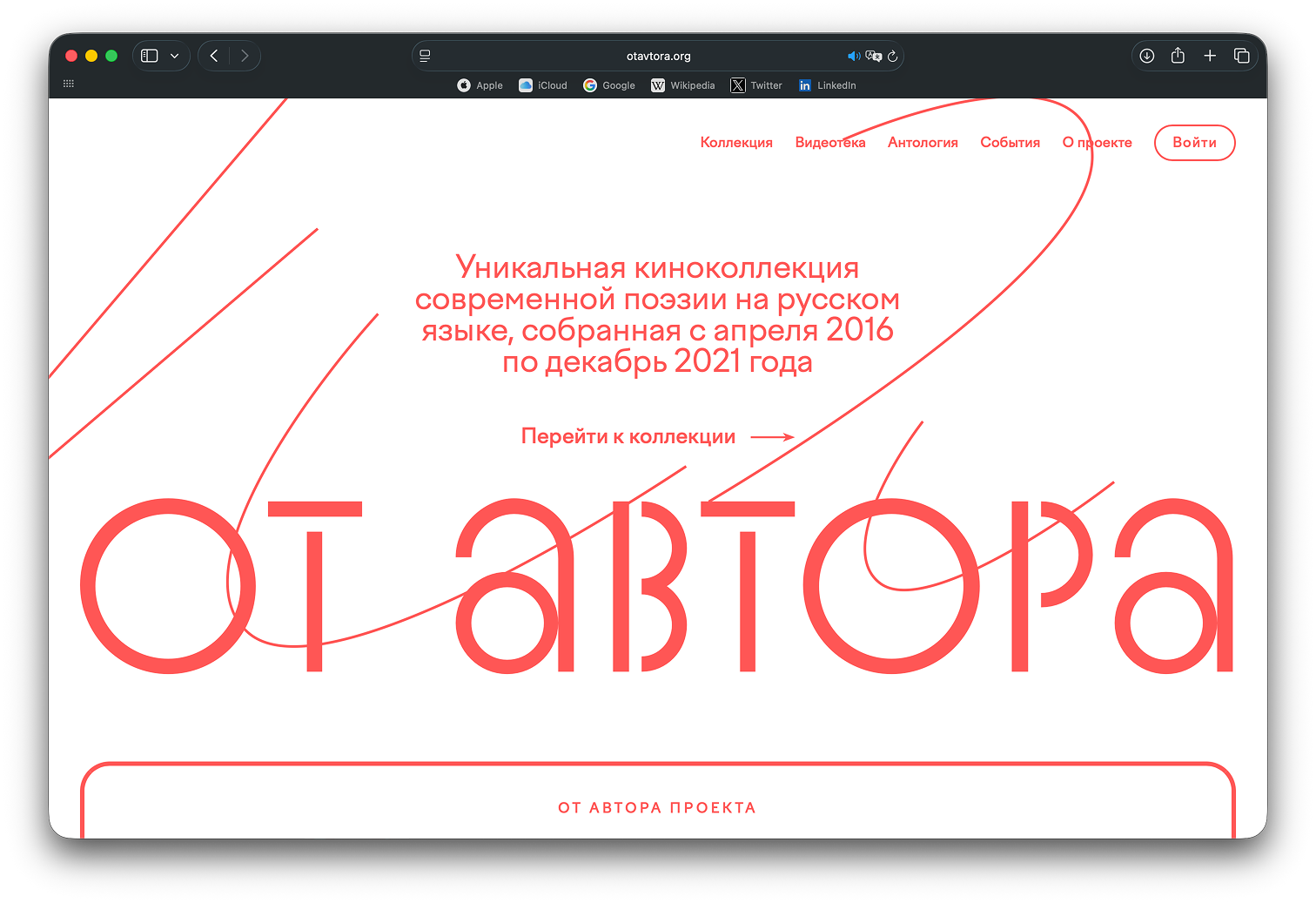Screen dimensions: 1316x903
Task: Click the large ОТ АВТОРА logo
Action: pos(657,585)
